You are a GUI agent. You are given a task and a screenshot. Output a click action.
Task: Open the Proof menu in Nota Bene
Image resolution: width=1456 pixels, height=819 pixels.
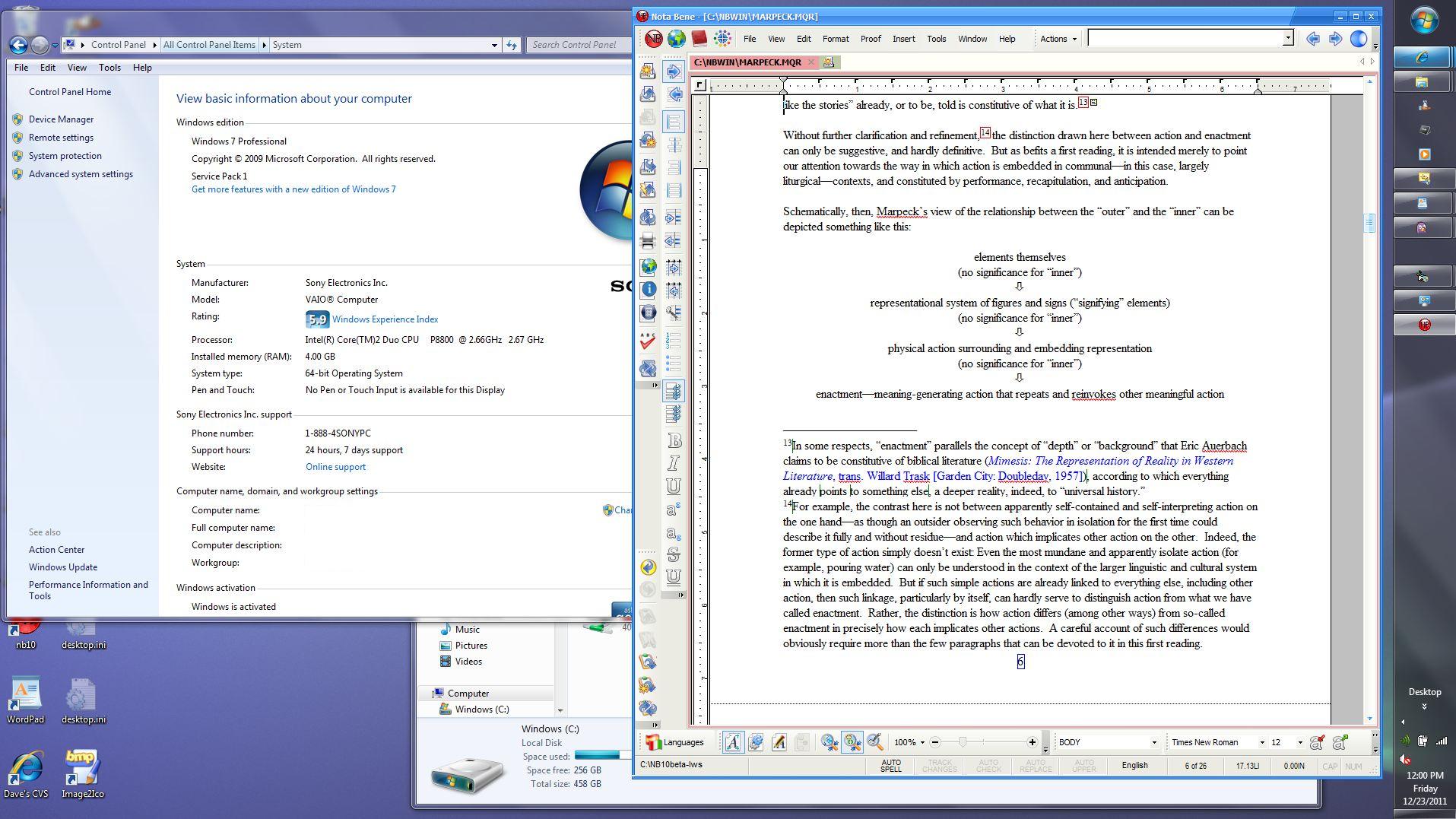click(x=871, y=39)
